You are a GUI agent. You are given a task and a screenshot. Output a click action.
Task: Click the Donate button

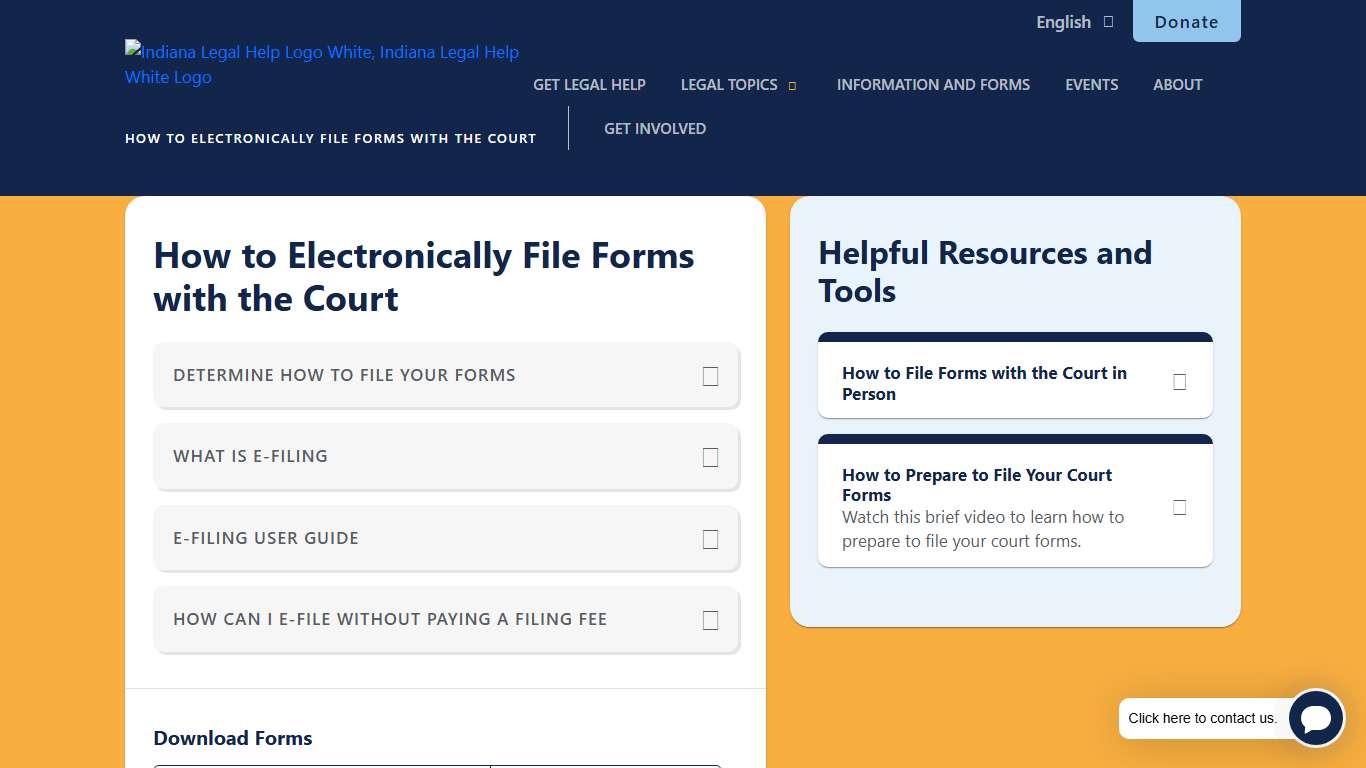1186,21
